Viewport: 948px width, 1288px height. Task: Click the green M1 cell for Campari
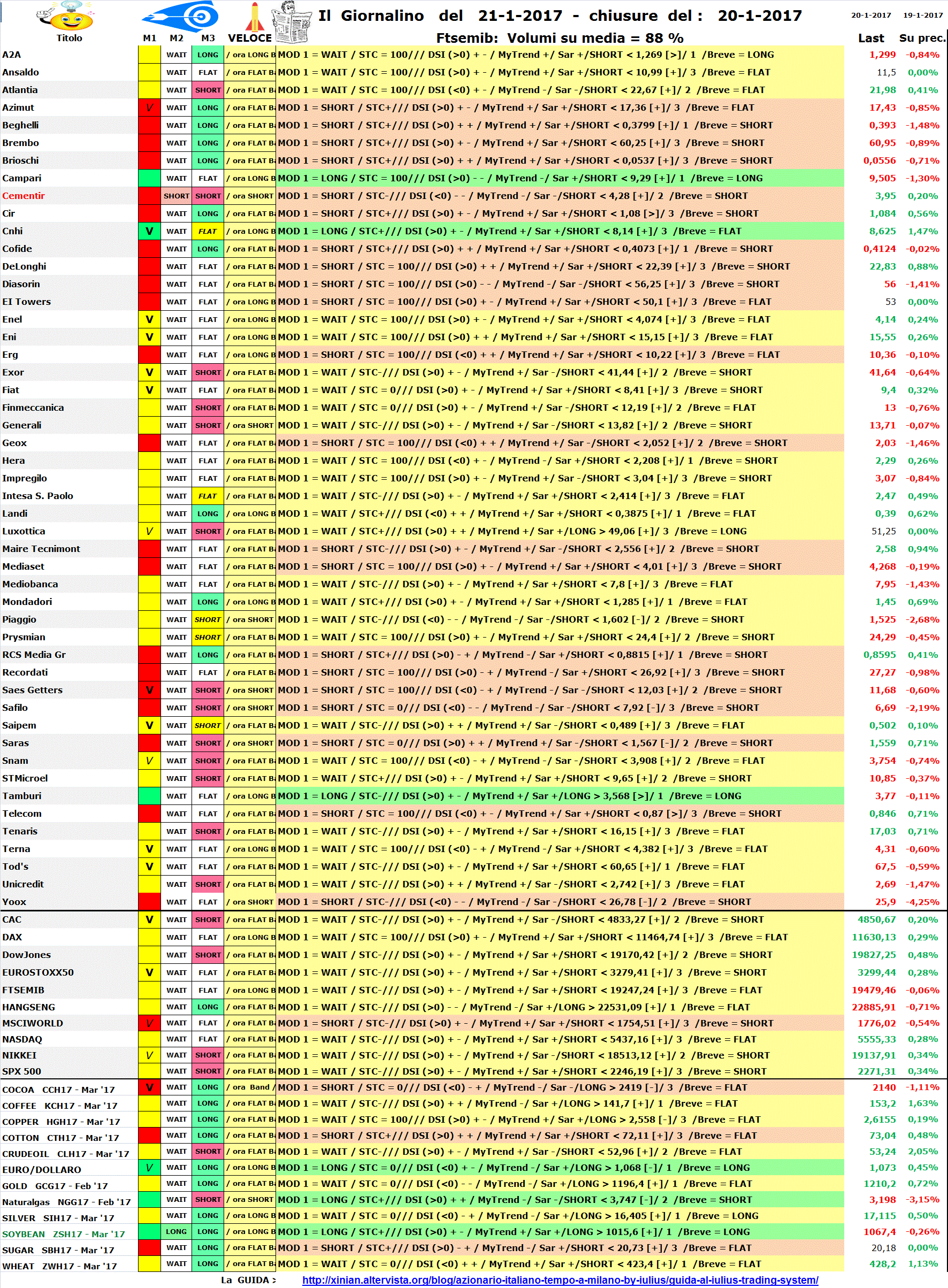149,178
